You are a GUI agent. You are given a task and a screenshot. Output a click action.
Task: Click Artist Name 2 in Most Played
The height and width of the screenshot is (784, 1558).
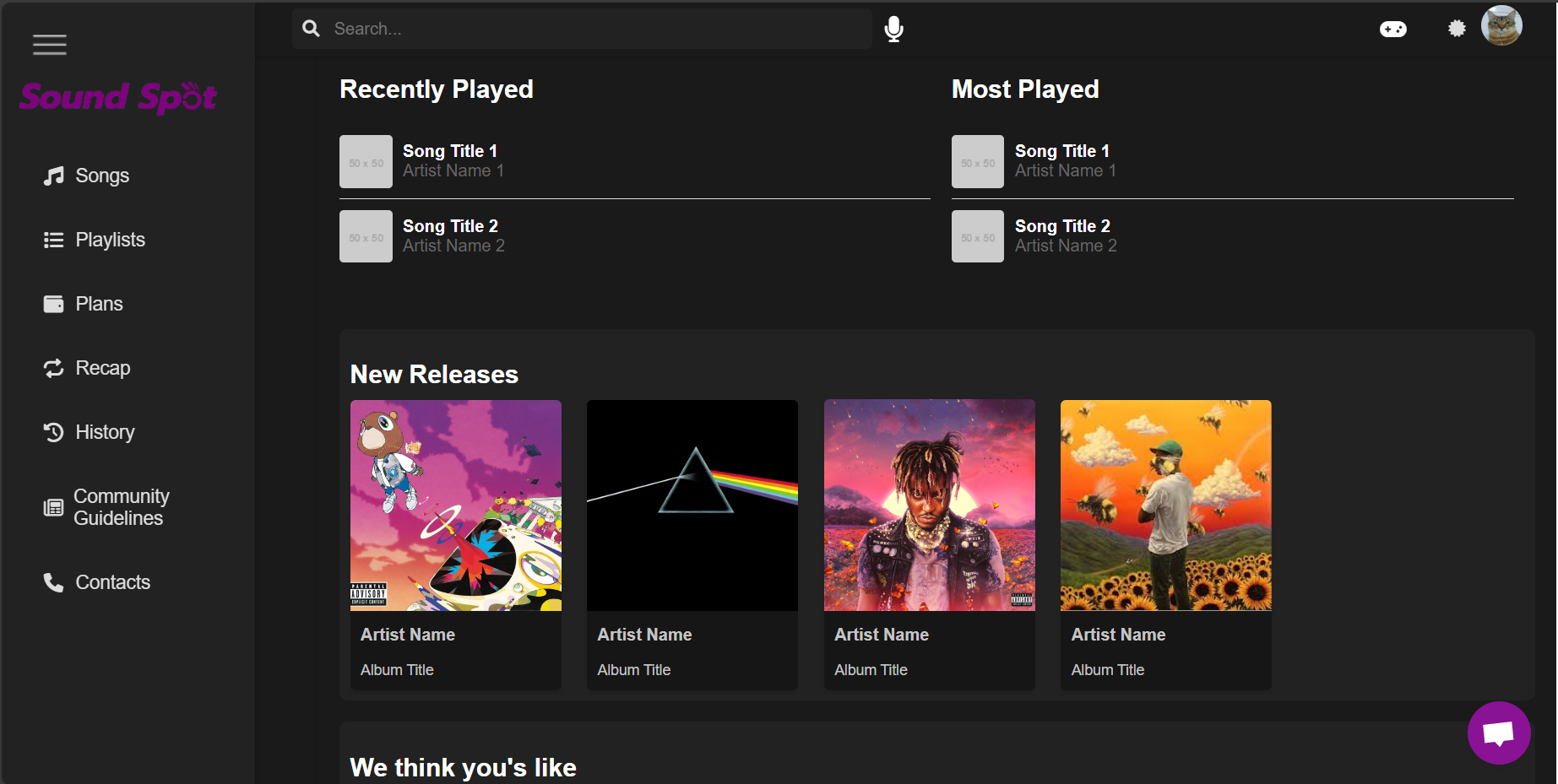click(x=1066, y=246)
